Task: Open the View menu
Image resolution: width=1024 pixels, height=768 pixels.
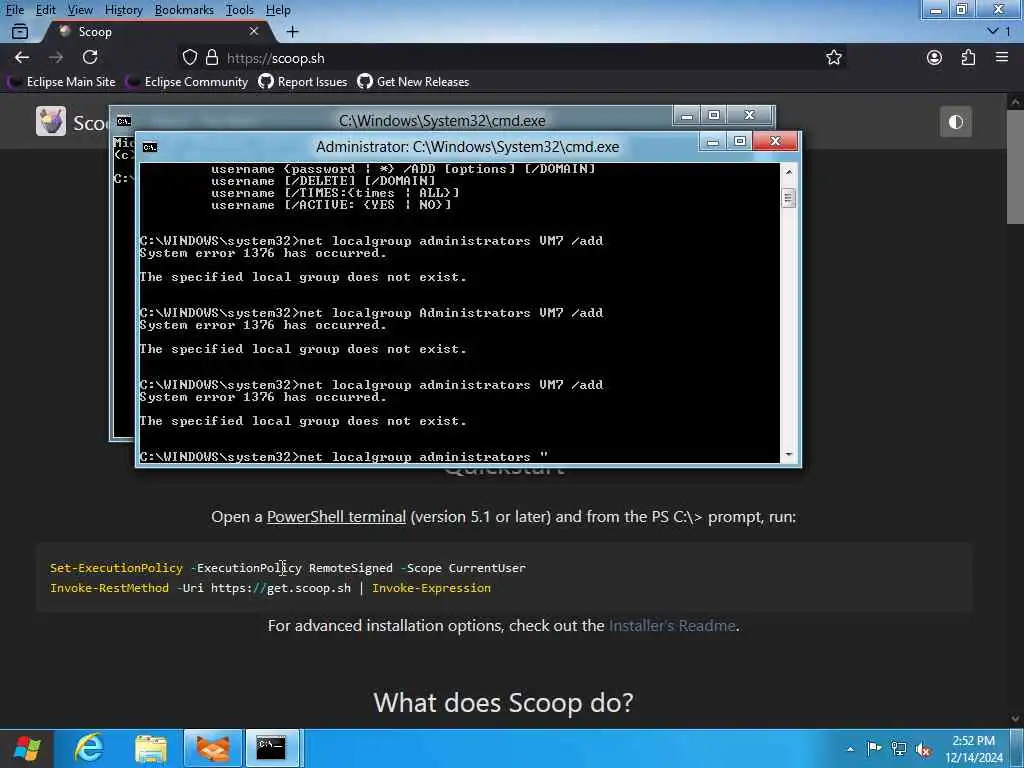Action: click(x=80, y=10)
